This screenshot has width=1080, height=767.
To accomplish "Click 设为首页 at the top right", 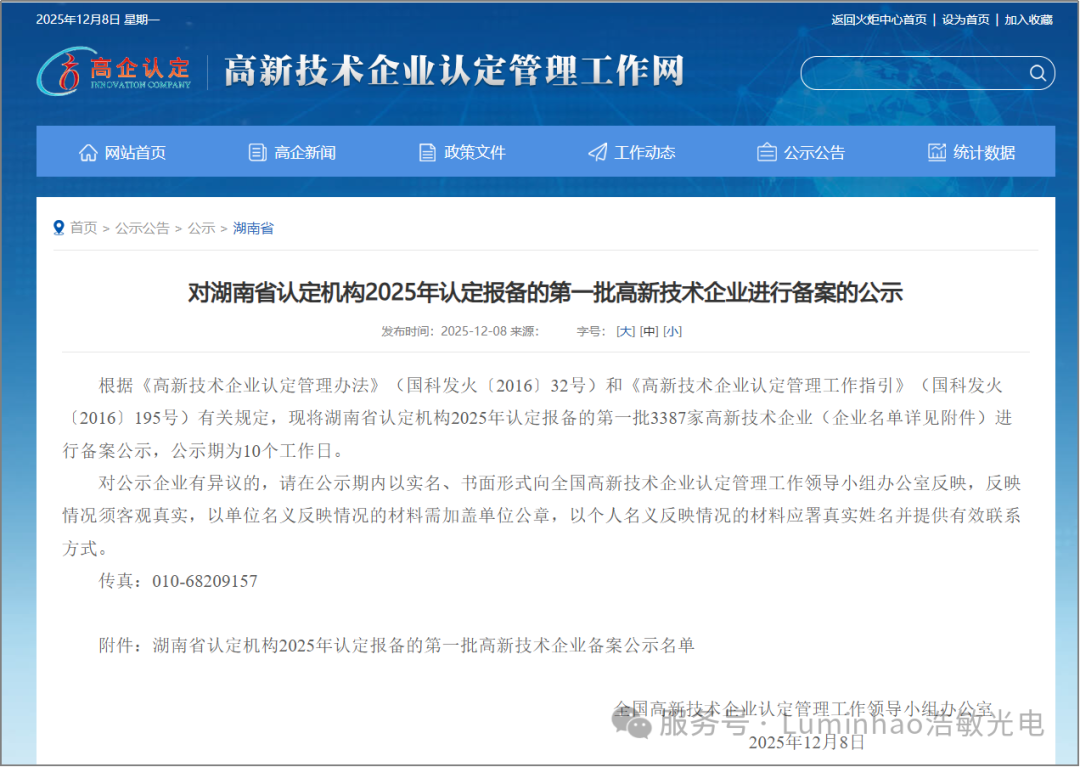I will (965, 19).
